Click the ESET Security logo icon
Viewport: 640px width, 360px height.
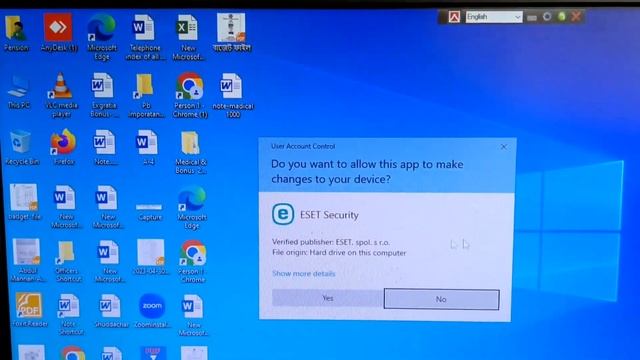pos(283,214)
